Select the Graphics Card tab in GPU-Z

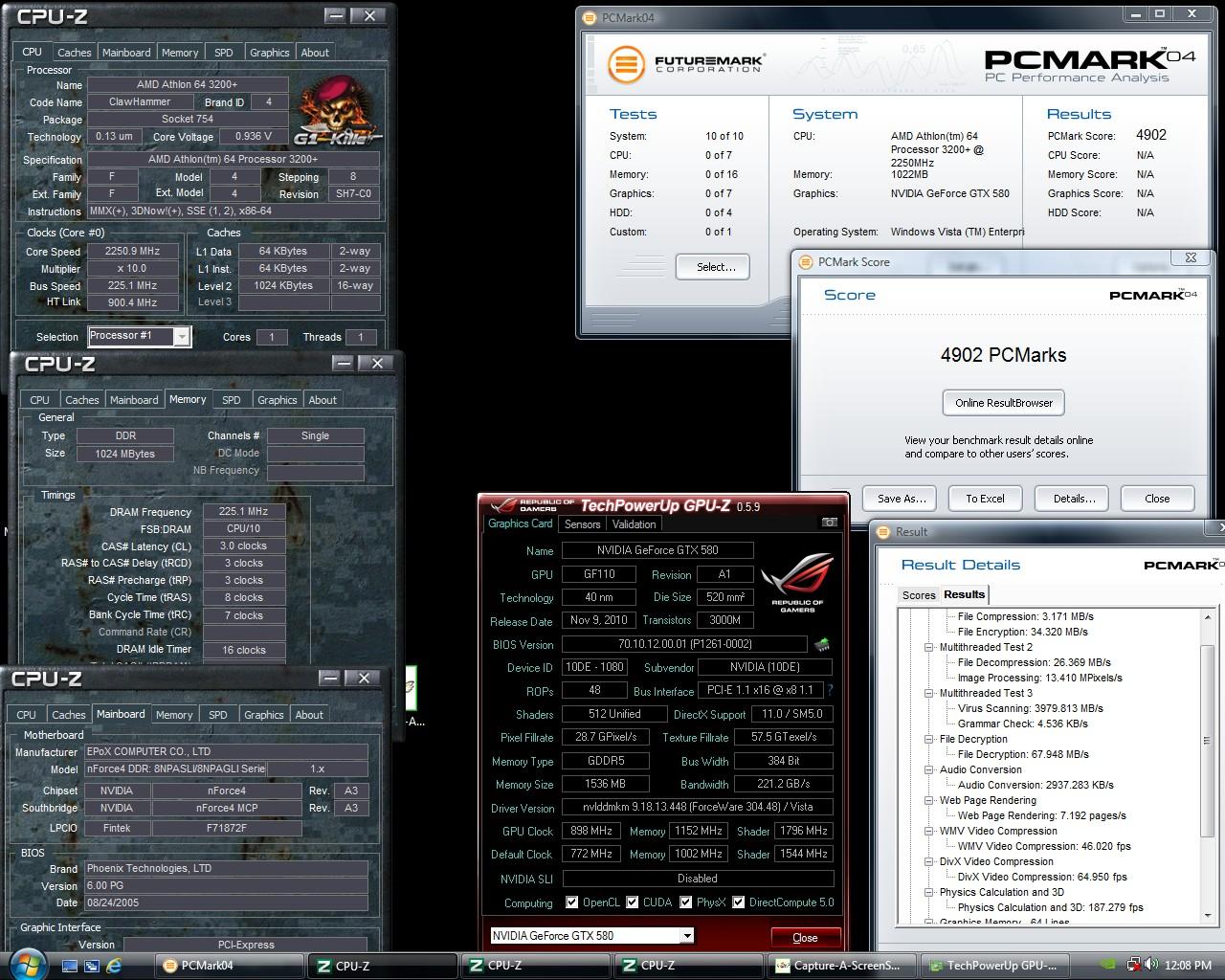(521, 523)
